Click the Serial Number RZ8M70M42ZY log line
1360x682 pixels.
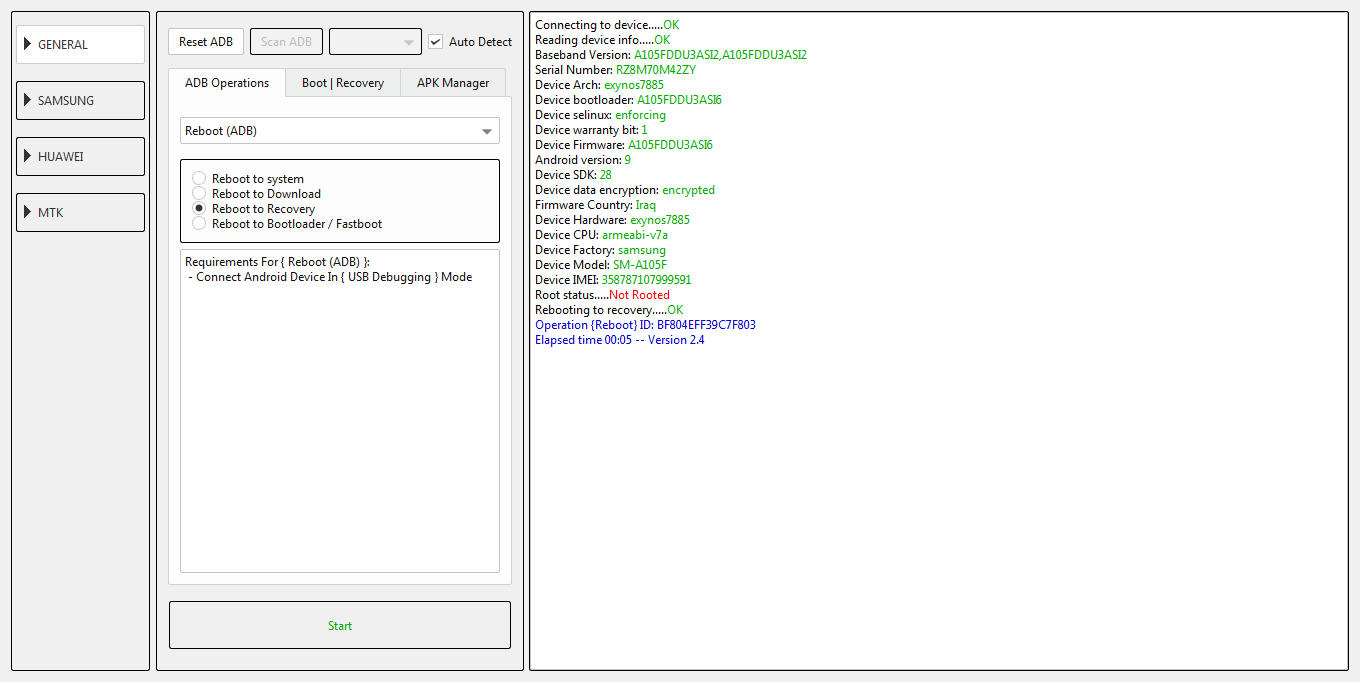(x=615, y=70)
